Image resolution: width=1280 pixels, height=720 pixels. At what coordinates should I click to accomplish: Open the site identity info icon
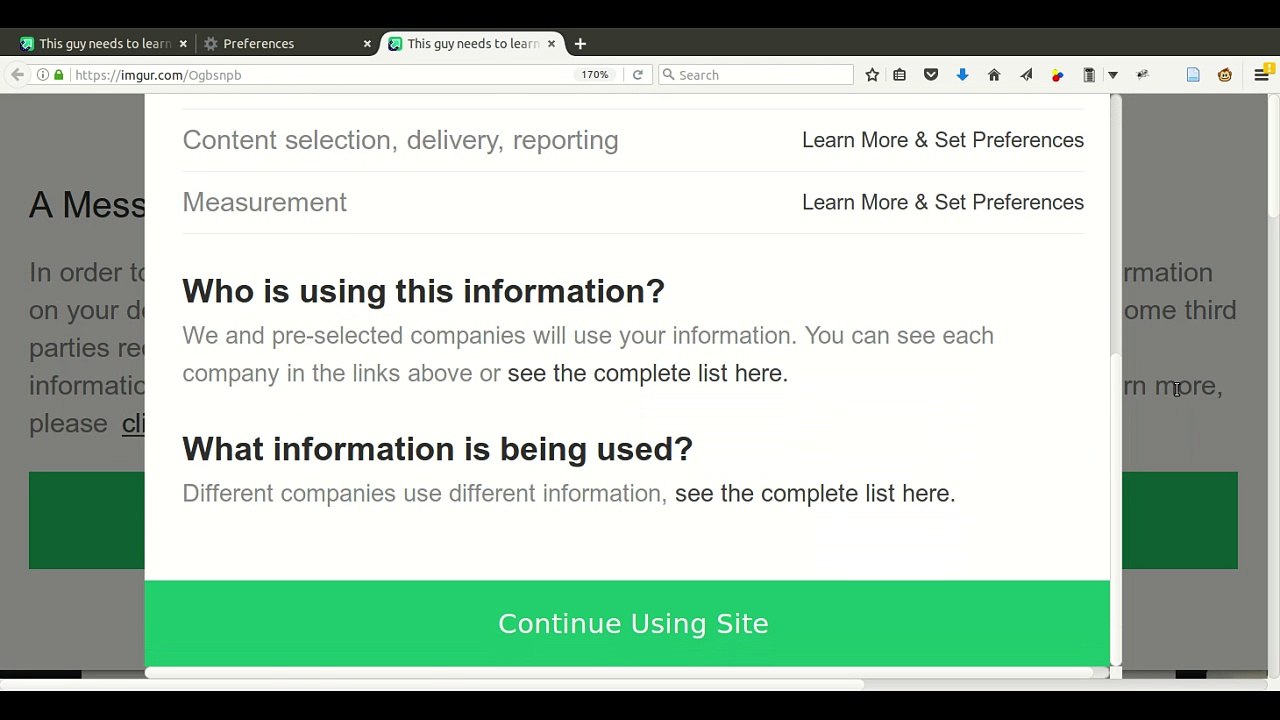point(43,75)
